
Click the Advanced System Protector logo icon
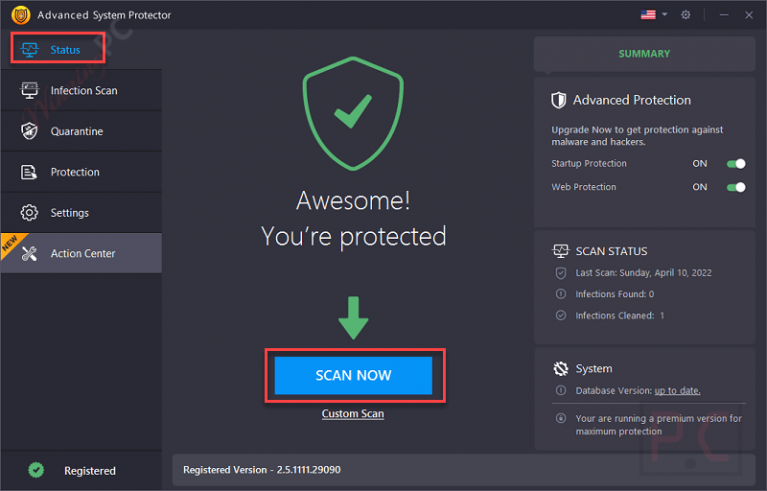point(21,15)
